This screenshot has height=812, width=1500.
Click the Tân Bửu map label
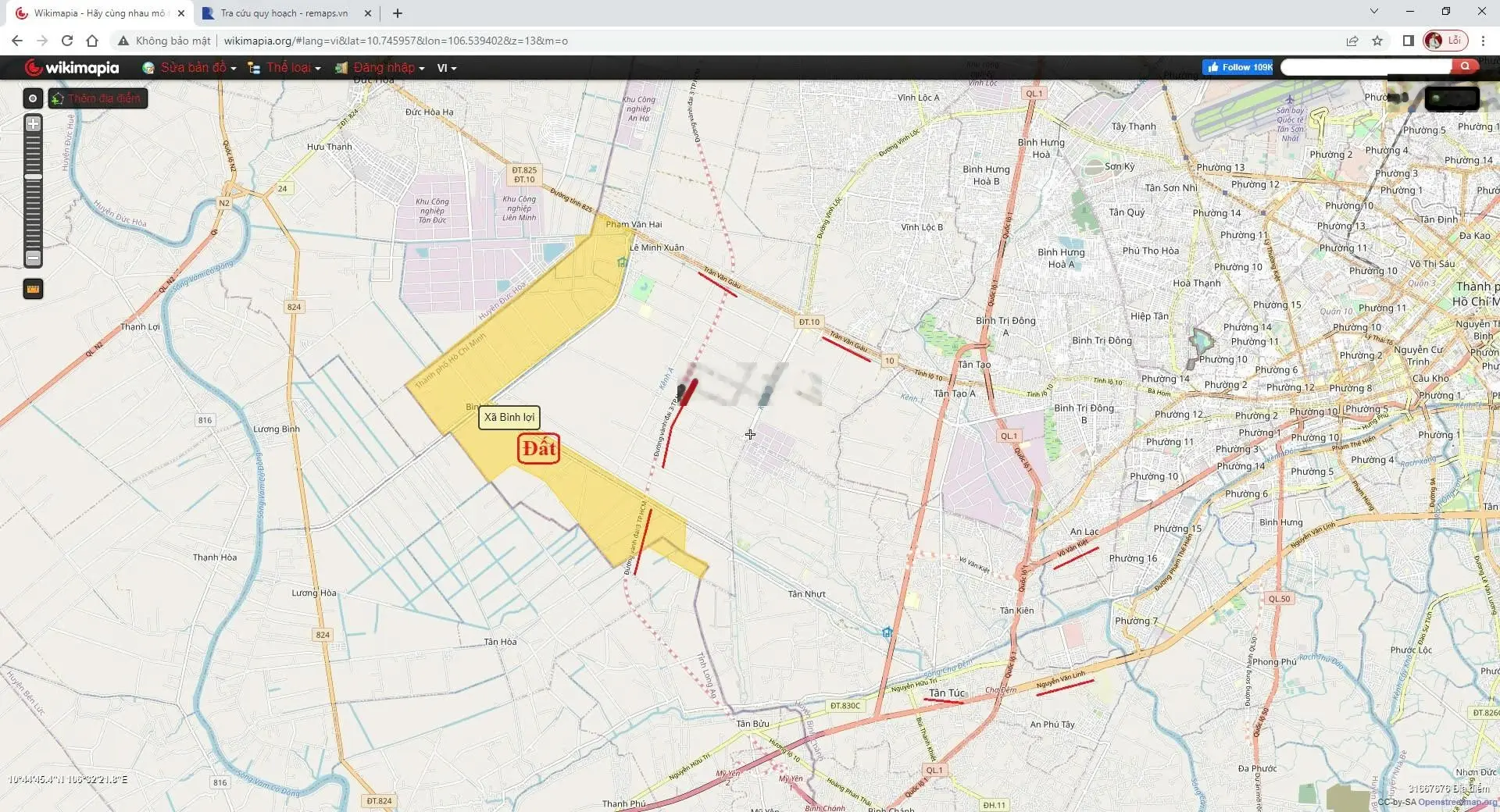[752, 724]
